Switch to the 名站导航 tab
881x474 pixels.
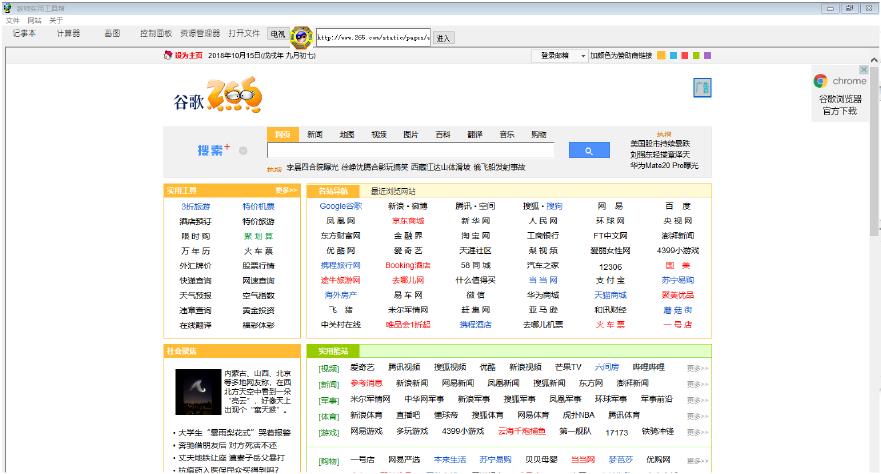333,191
